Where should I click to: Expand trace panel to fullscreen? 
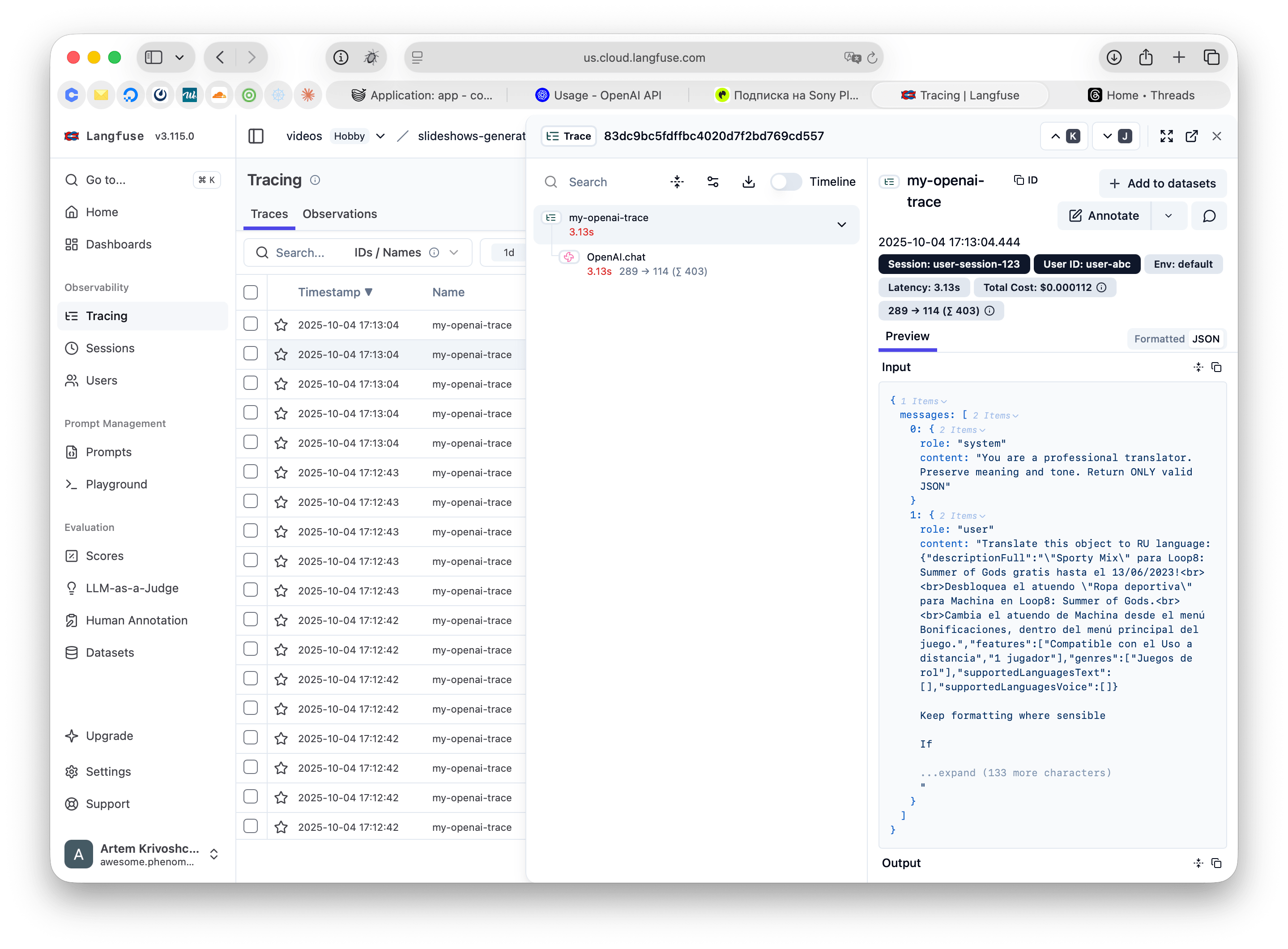[1166, 136]
